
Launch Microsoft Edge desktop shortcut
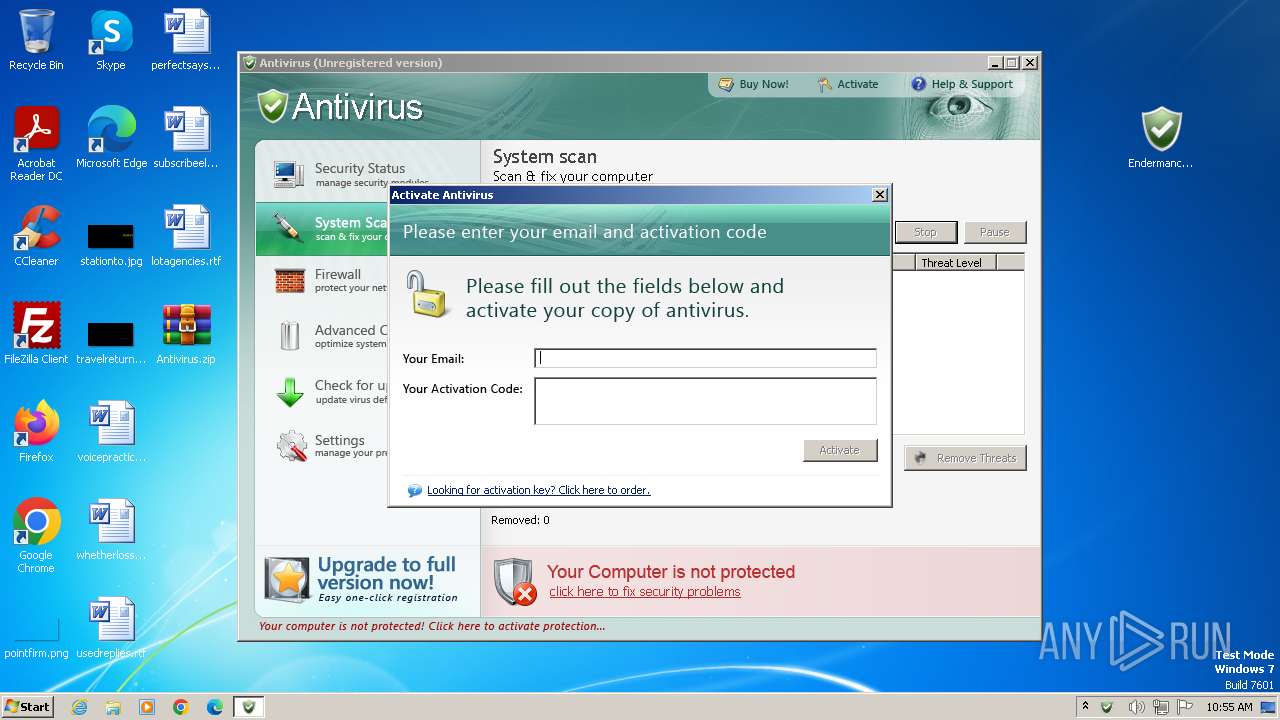[111, 137]
